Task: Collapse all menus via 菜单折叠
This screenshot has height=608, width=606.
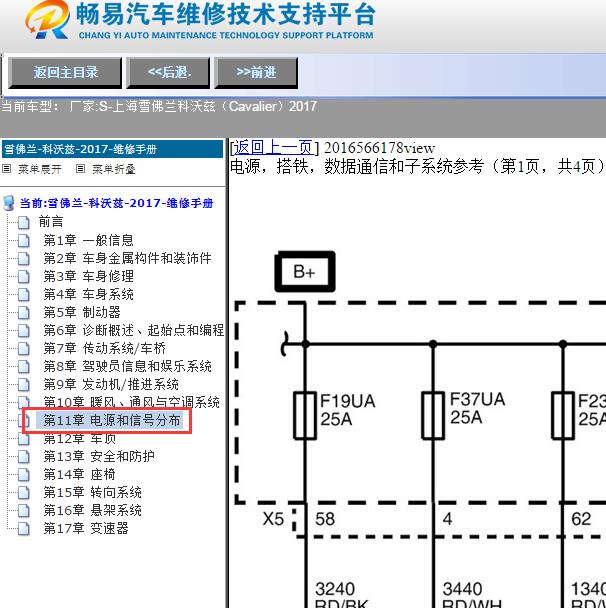Action: point(114,169)
